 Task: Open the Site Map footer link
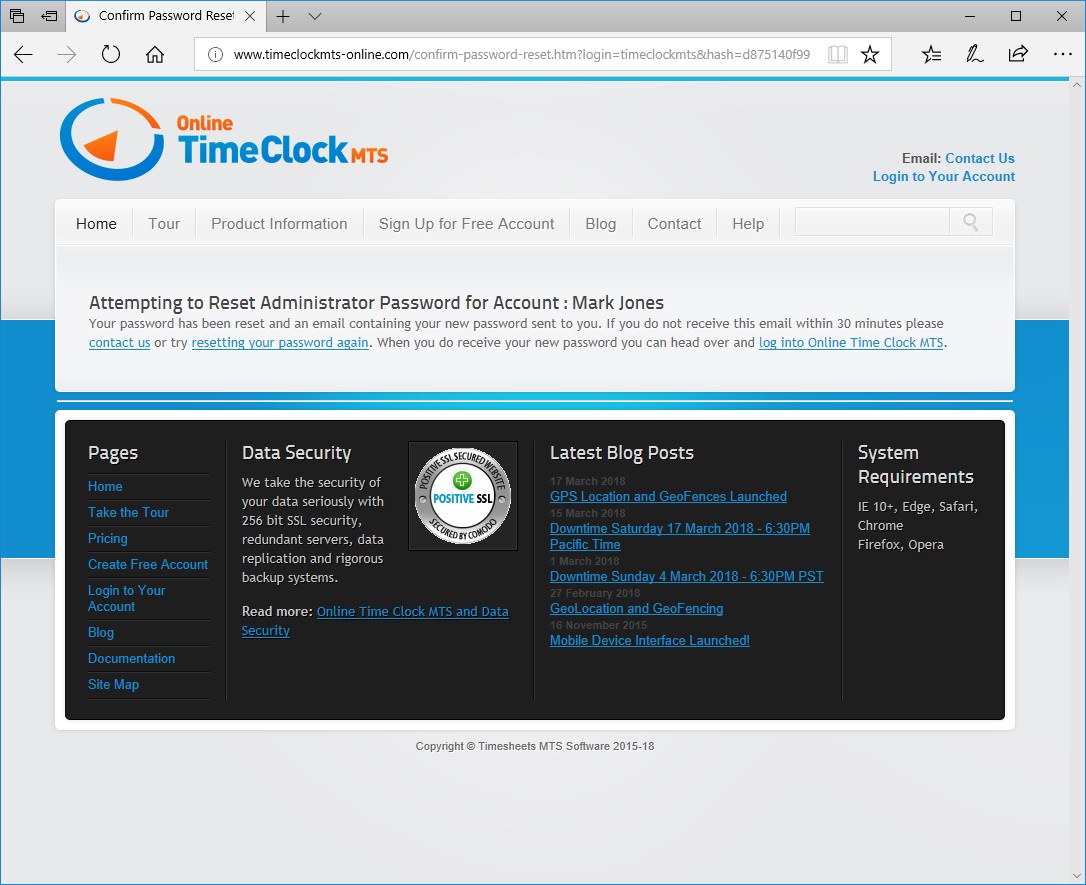coord(113,684)
